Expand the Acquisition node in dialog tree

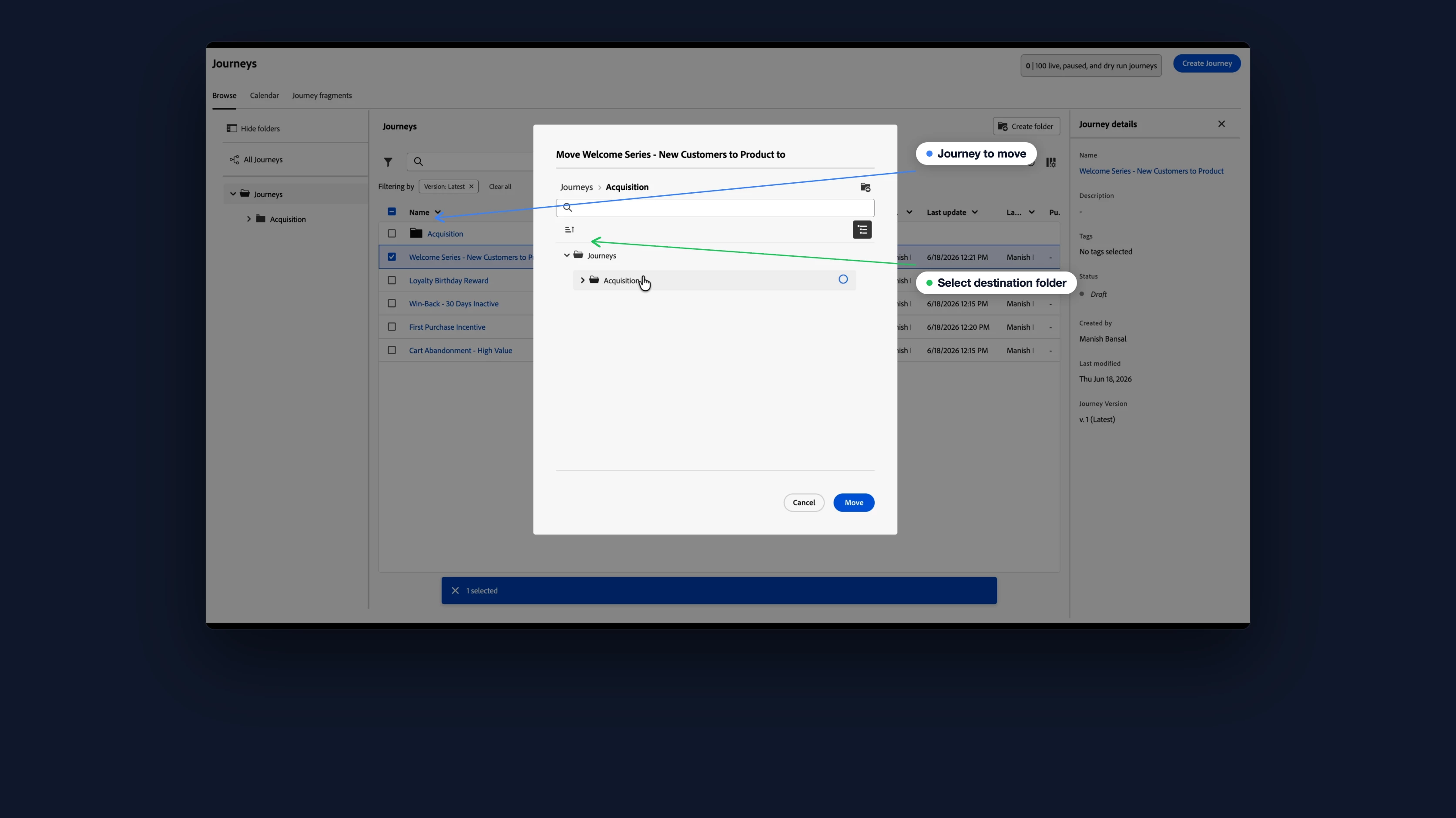click(x=583, y=280)
